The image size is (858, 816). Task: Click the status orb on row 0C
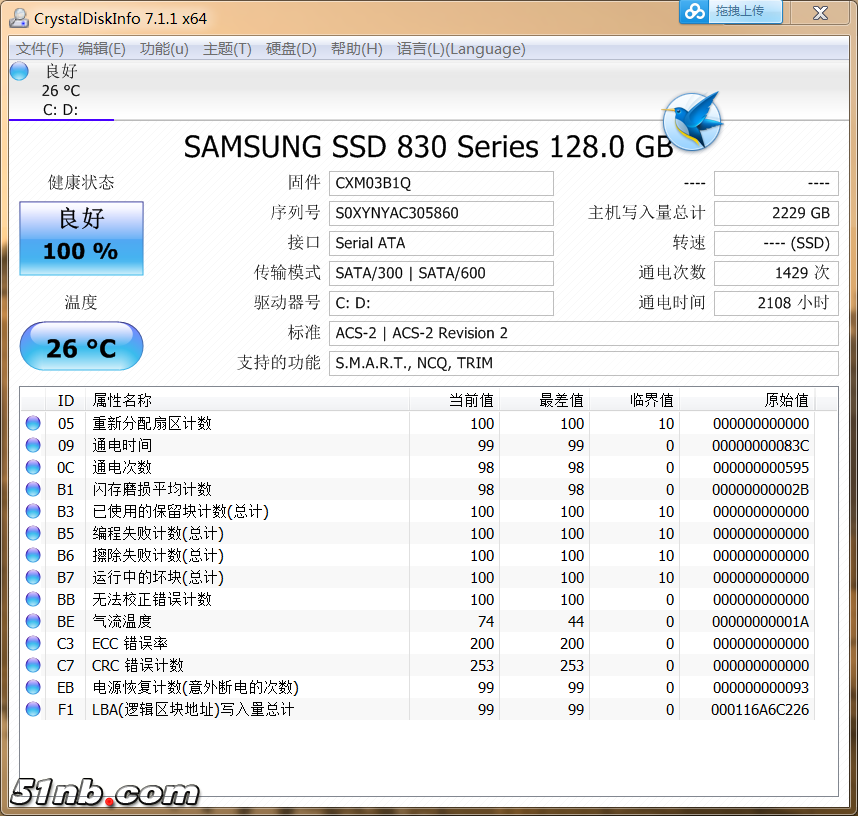(x=33, y=467)
